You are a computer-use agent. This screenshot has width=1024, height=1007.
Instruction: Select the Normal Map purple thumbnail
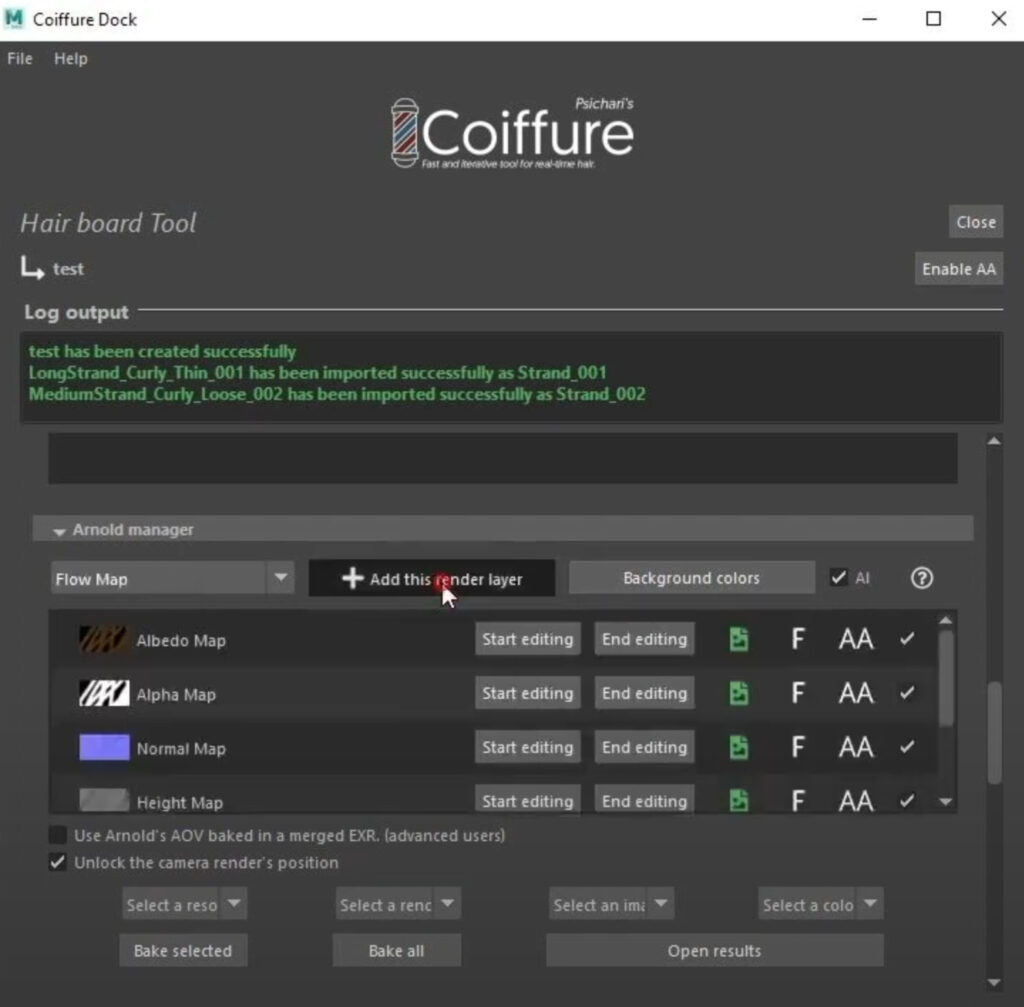104,748
